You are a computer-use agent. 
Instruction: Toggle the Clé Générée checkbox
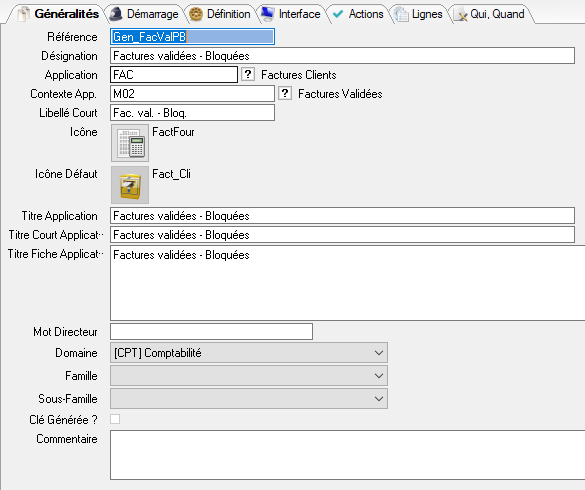click(115, 419)
